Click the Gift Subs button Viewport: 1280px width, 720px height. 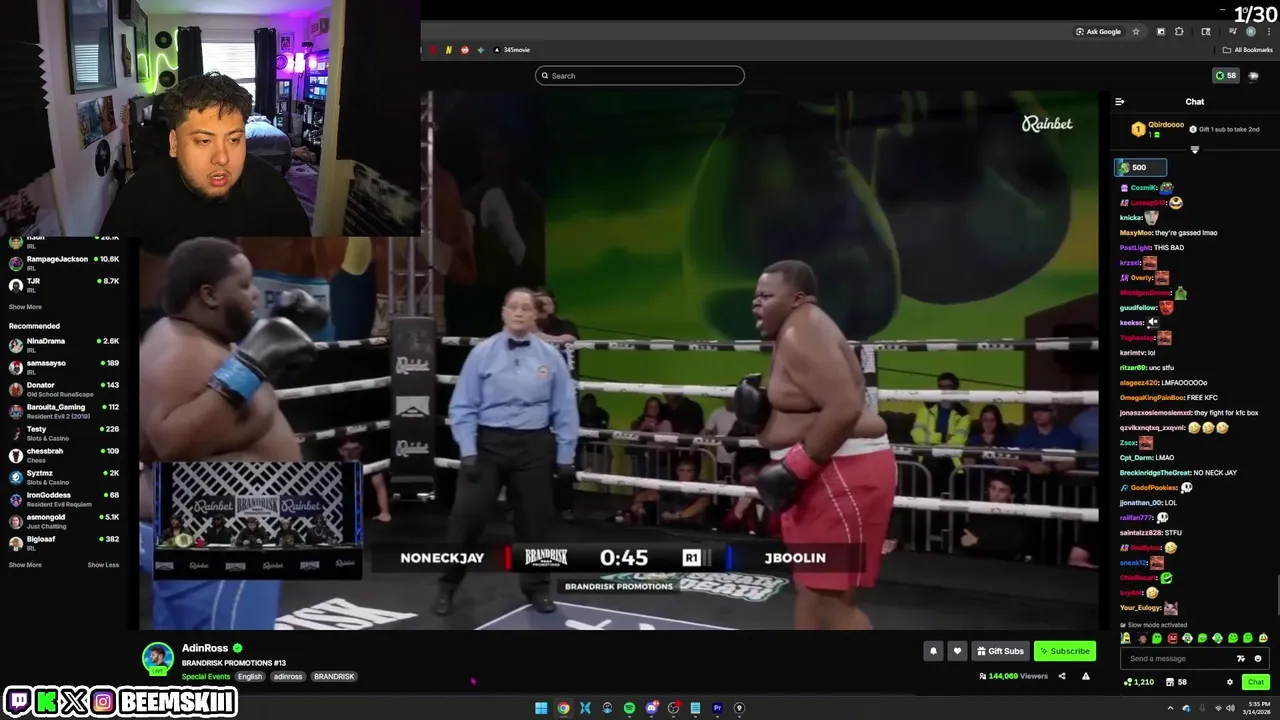(x=999, y=651)
